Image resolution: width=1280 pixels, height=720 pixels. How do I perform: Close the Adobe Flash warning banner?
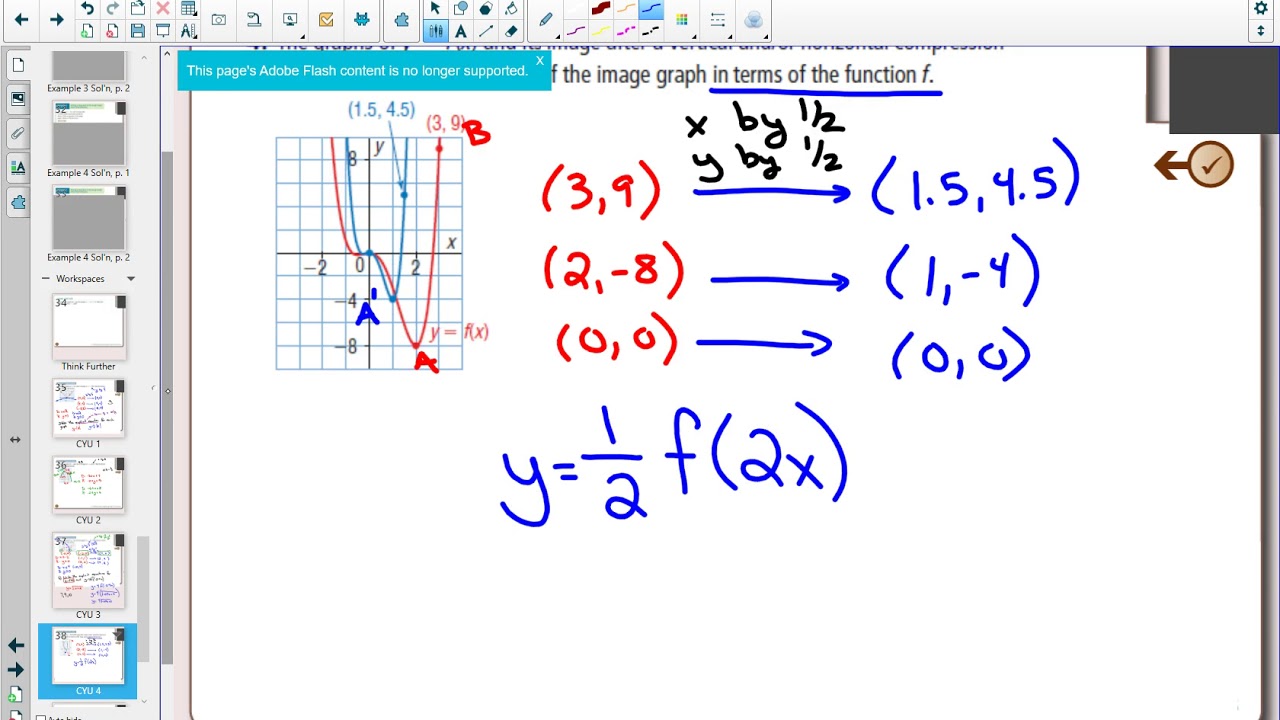click(539, 61)
